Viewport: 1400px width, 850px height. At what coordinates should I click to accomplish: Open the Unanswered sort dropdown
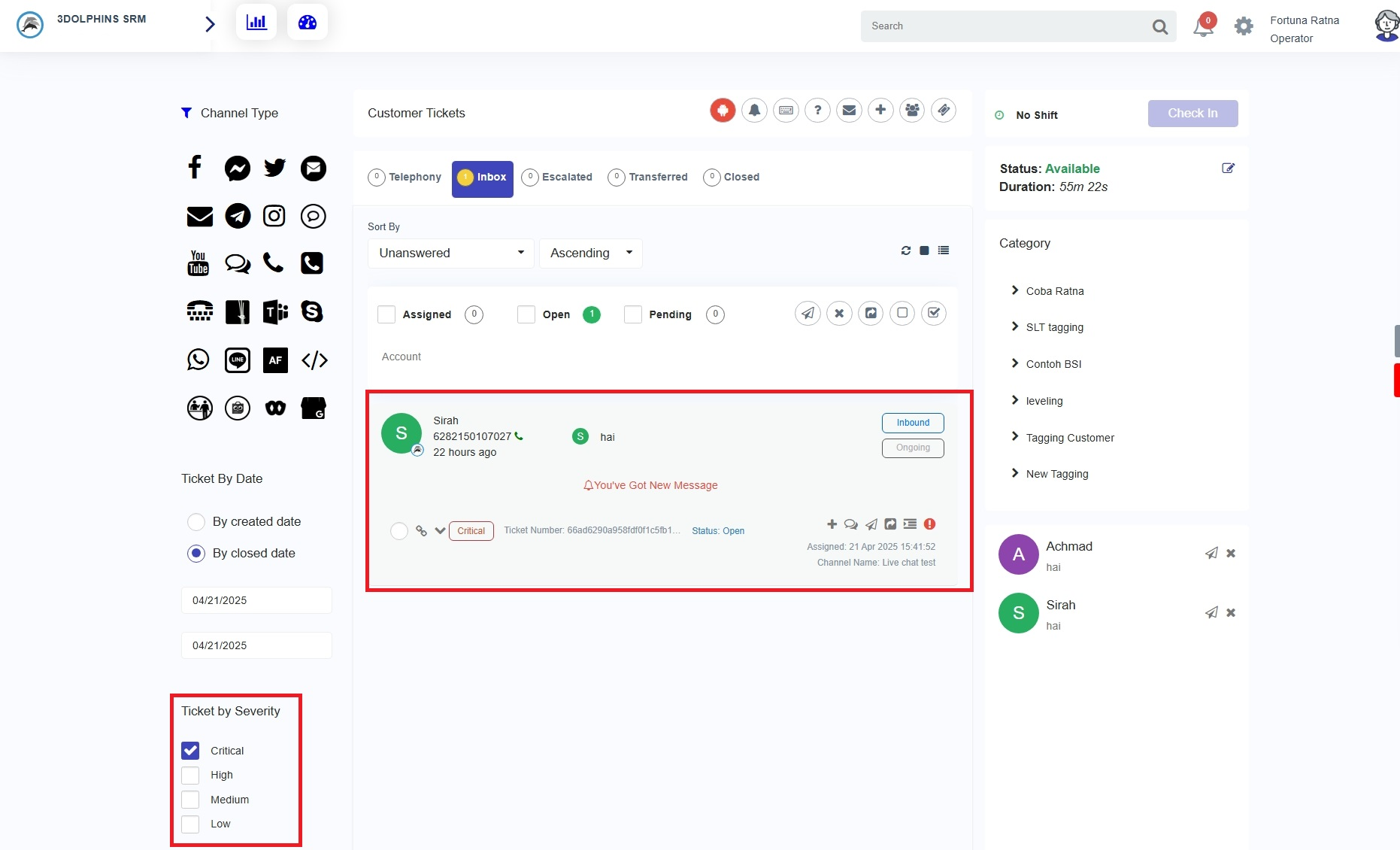click(451, 253)
